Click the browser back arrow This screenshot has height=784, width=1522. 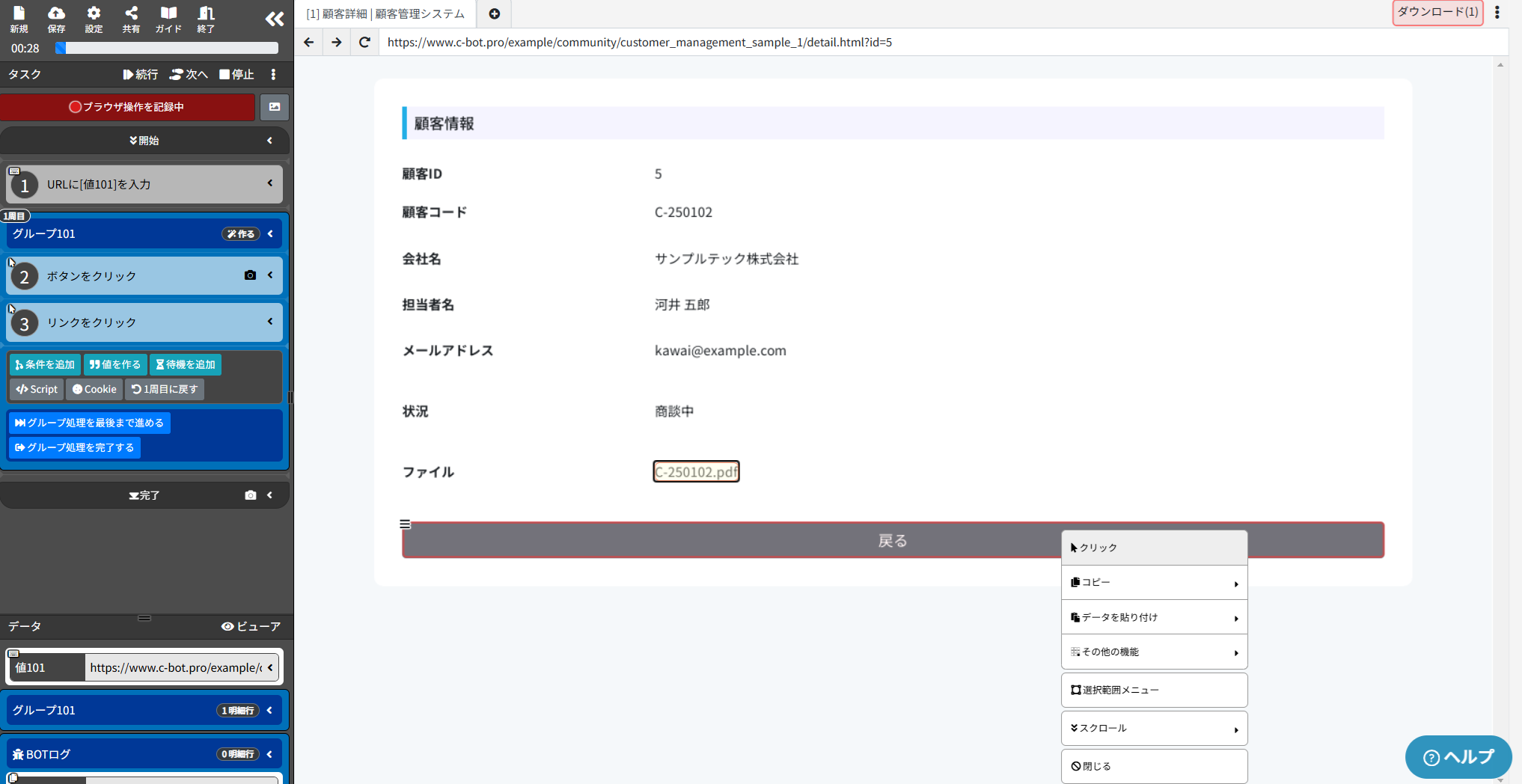pos(308,42)
